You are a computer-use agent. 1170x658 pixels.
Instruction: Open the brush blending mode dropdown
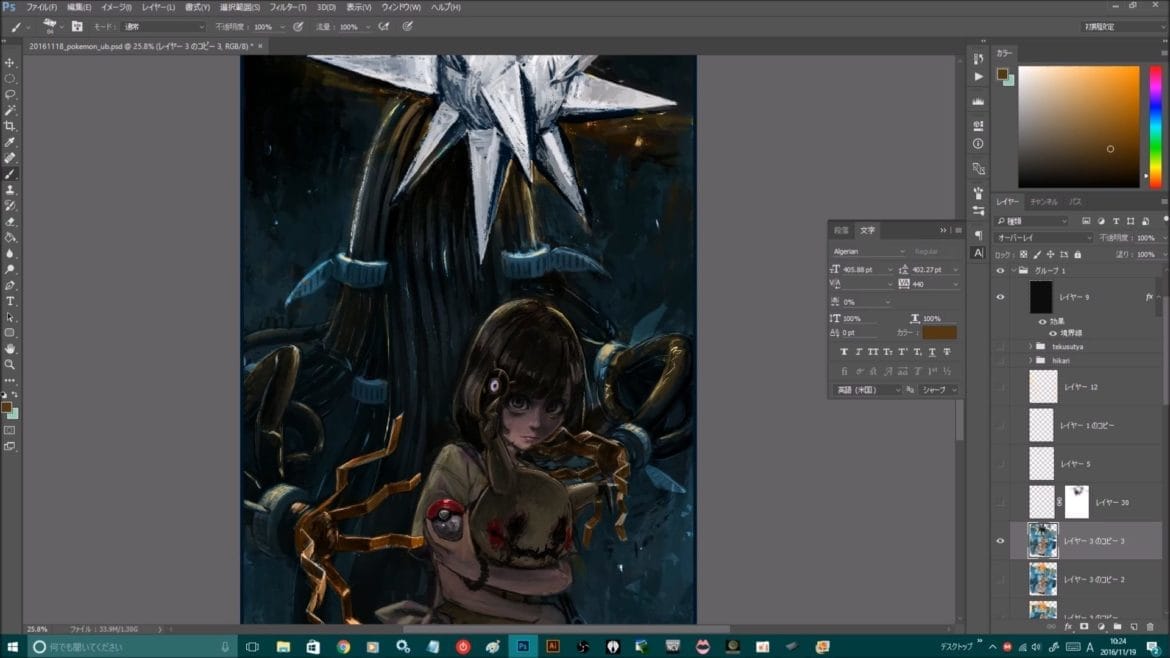(163, 26)
